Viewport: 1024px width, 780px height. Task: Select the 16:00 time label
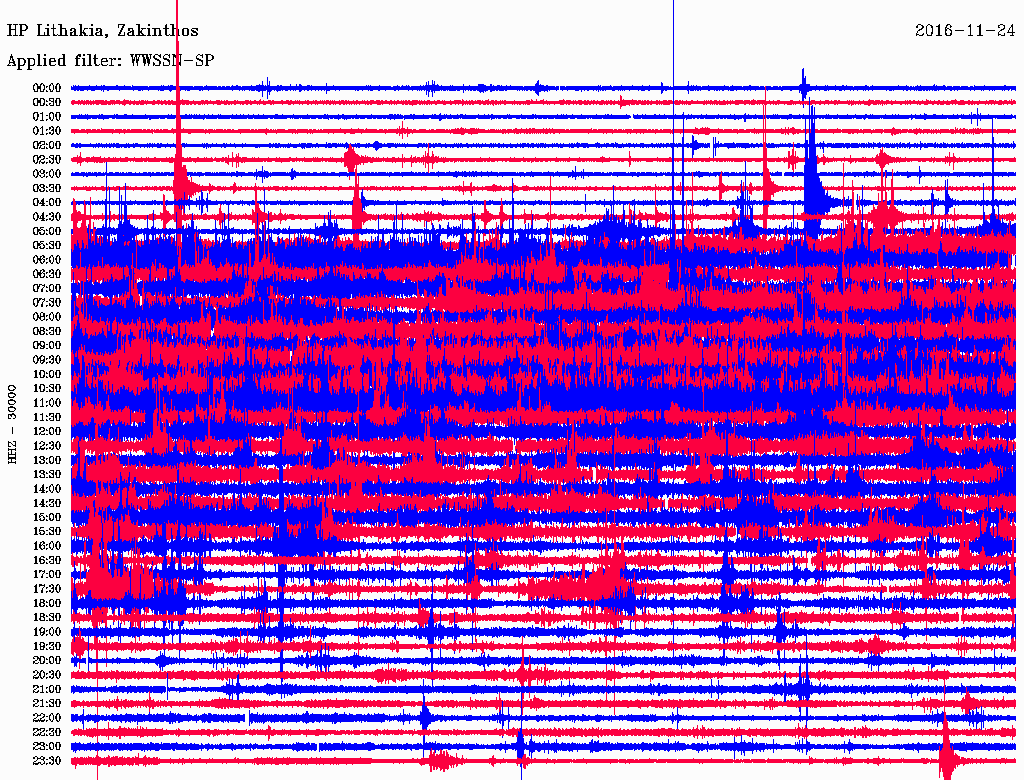click(x=47, y=546)
